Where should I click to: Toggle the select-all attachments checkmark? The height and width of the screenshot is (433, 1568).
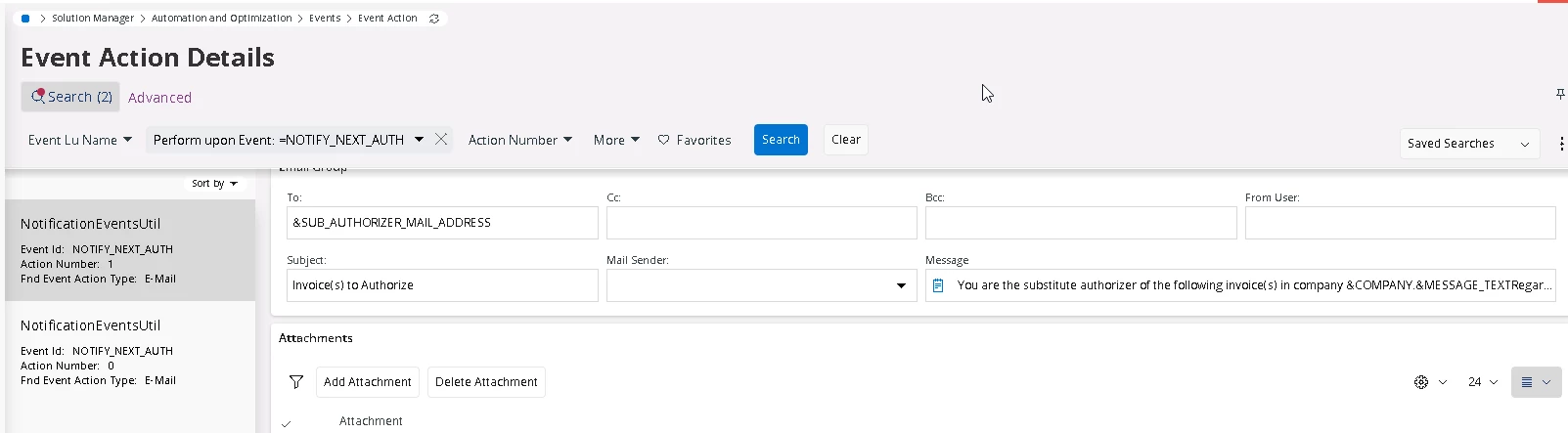286,423
